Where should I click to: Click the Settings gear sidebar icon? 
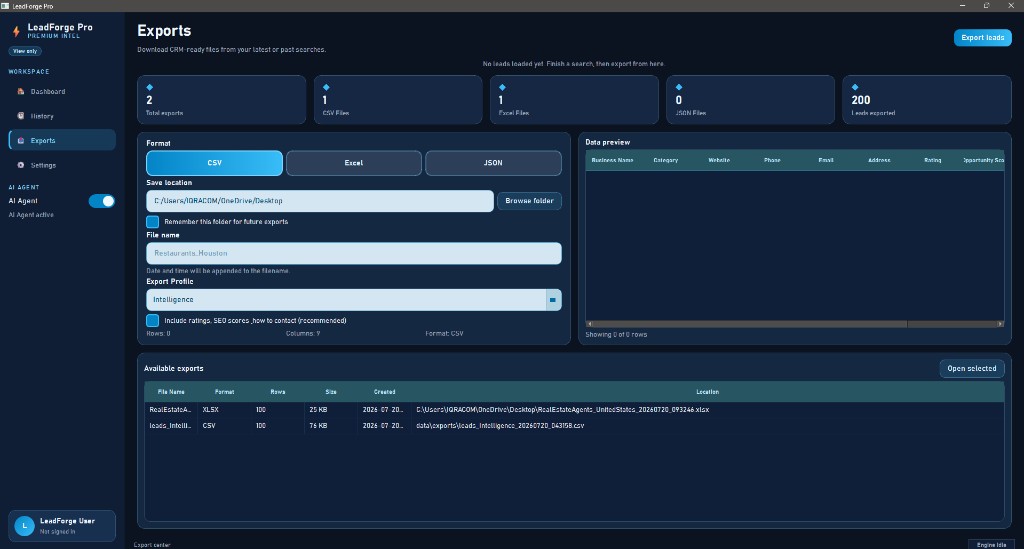pos(21,165)
